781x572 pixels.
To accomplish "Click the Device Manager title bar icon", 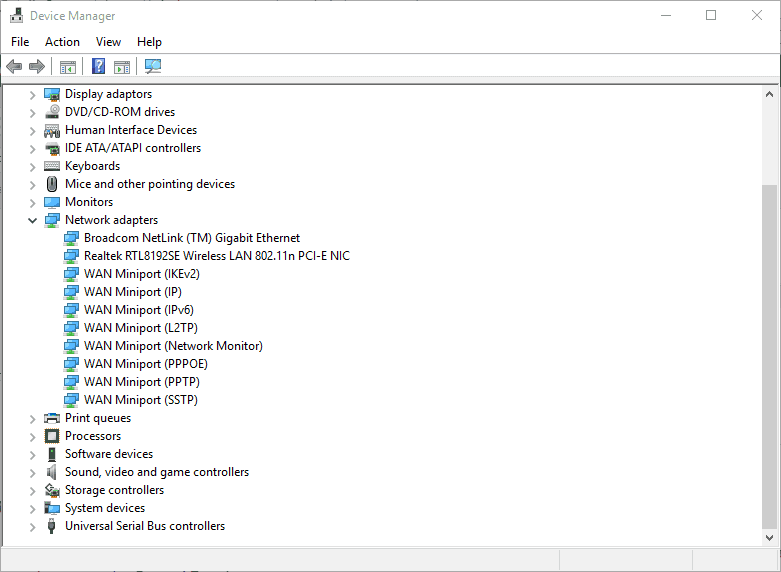I will [16, 15].
